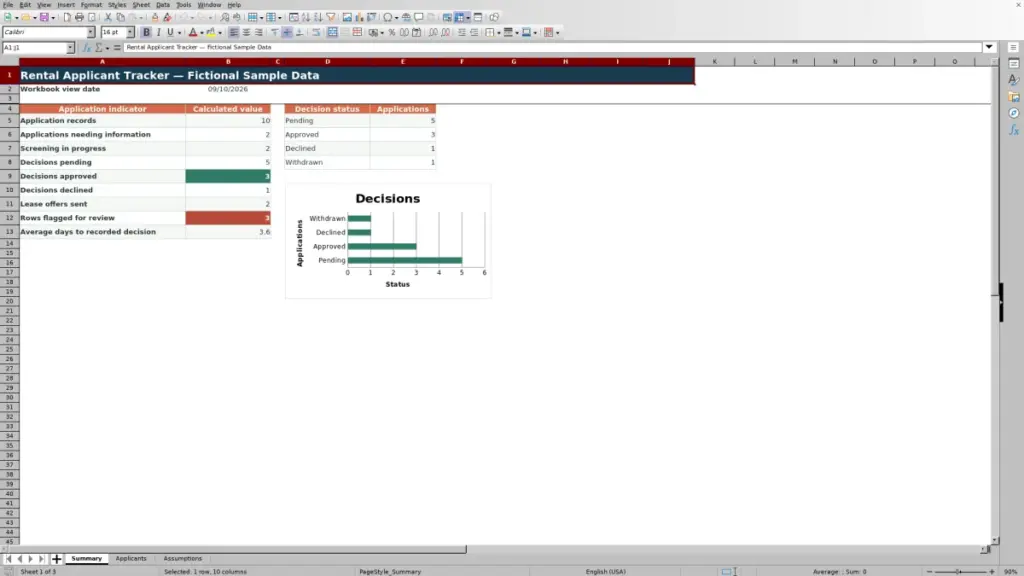Open font color dropdown arrow

(202, 33)
